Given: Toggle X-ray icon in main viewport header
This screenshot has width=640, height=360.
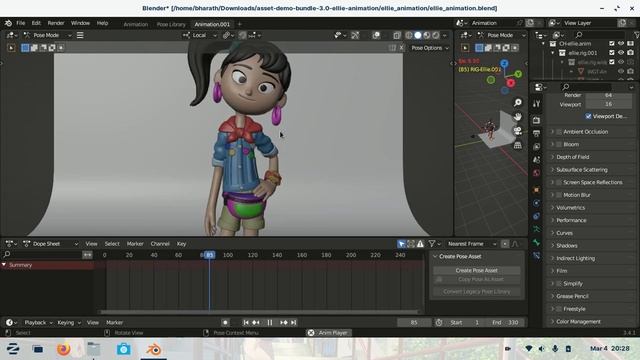Looking at the screenshot, I should [397, 36].
